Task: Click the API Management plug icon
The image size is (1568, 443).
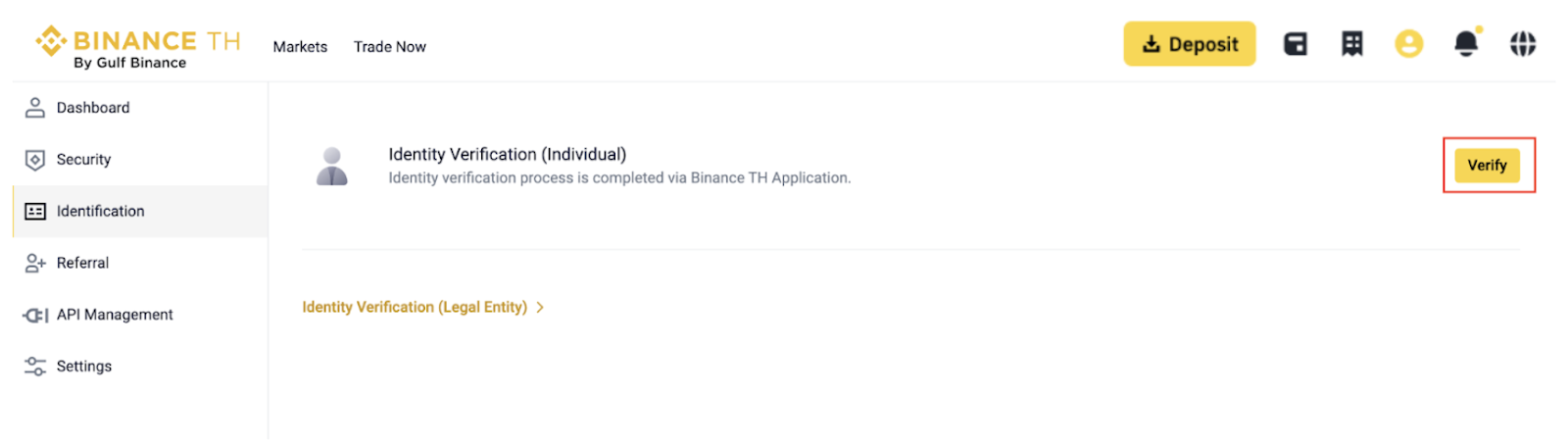Action: click(35, 315)
